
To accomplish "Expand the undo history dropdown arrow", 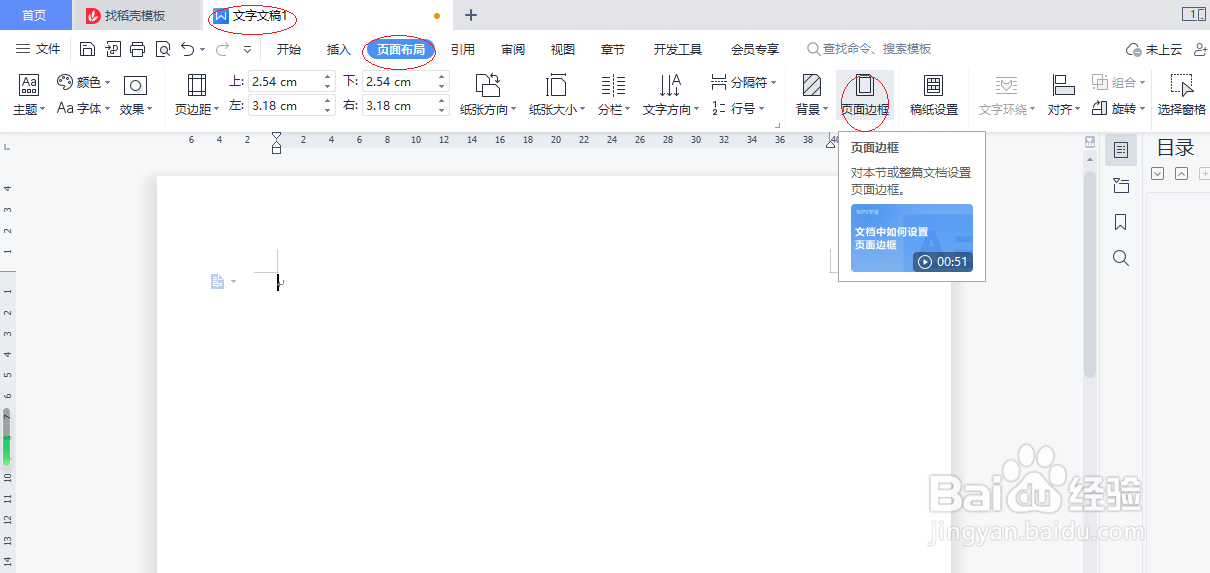I will click(203, 49).
